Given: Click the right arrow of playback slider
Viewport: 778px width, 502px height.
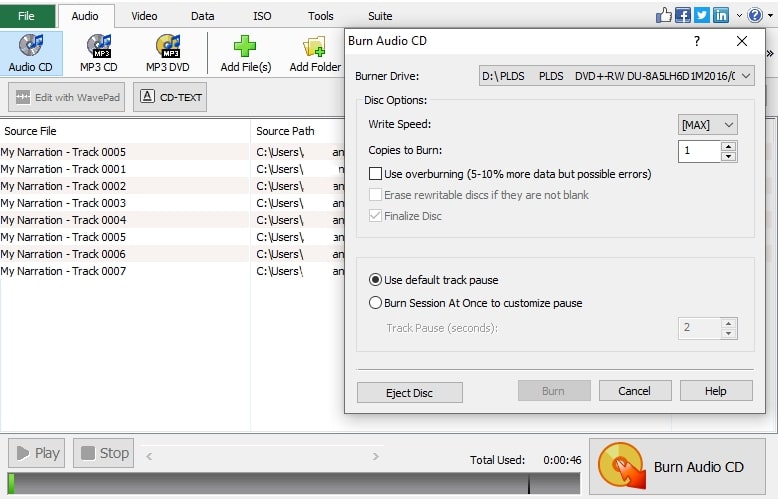Looking at the screenshot, I should 376,456.
